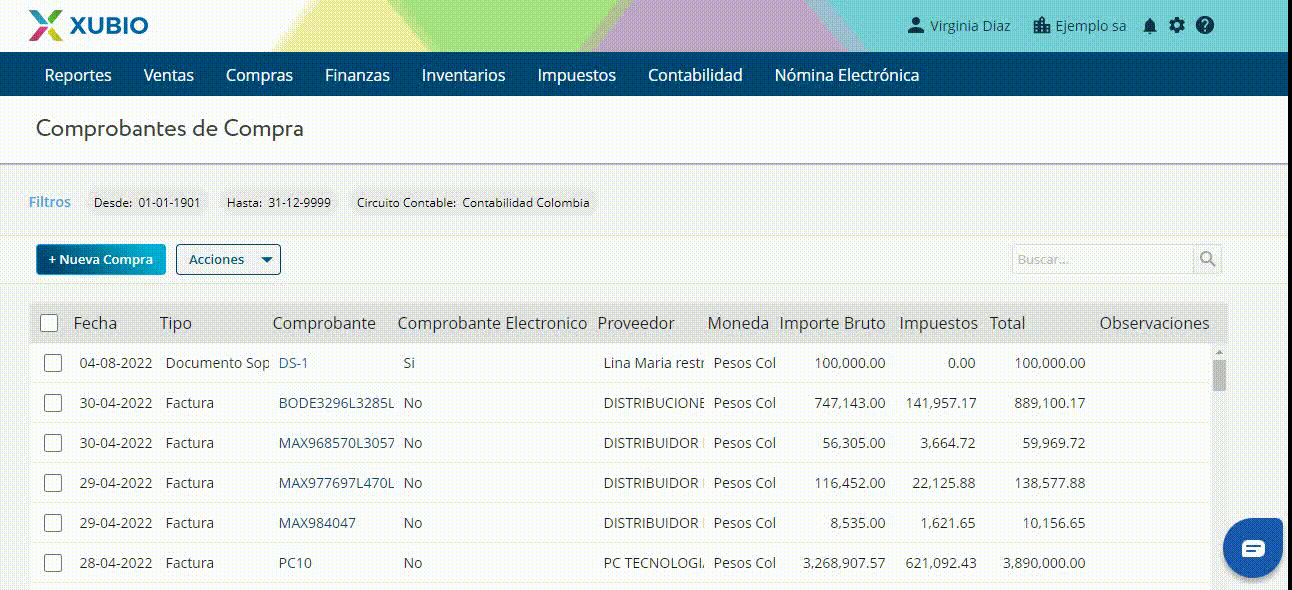Click the 28-04-2022 date cell

pyautogui.click(x=116, y=563)
